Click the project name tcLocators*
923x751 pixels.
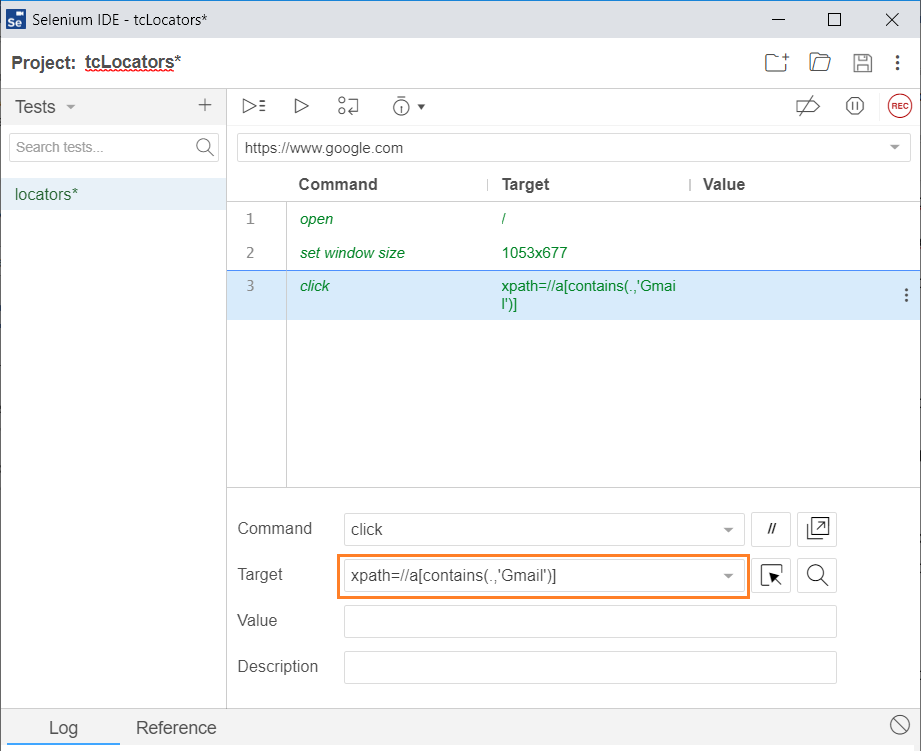(133, 62)
